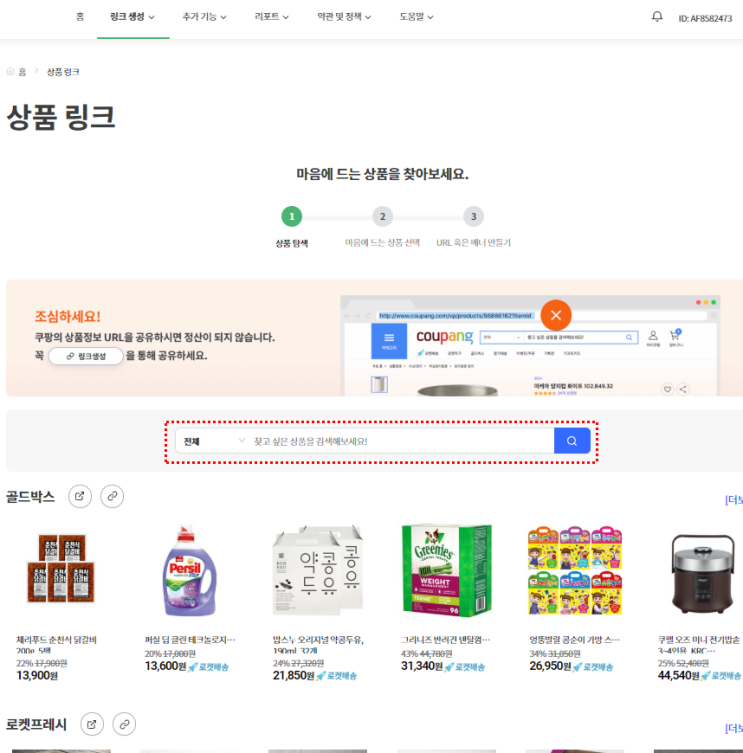Select the Greenies dental treat image
The width and height of the screenshot is (743, 753).
[x=446, y=570]
